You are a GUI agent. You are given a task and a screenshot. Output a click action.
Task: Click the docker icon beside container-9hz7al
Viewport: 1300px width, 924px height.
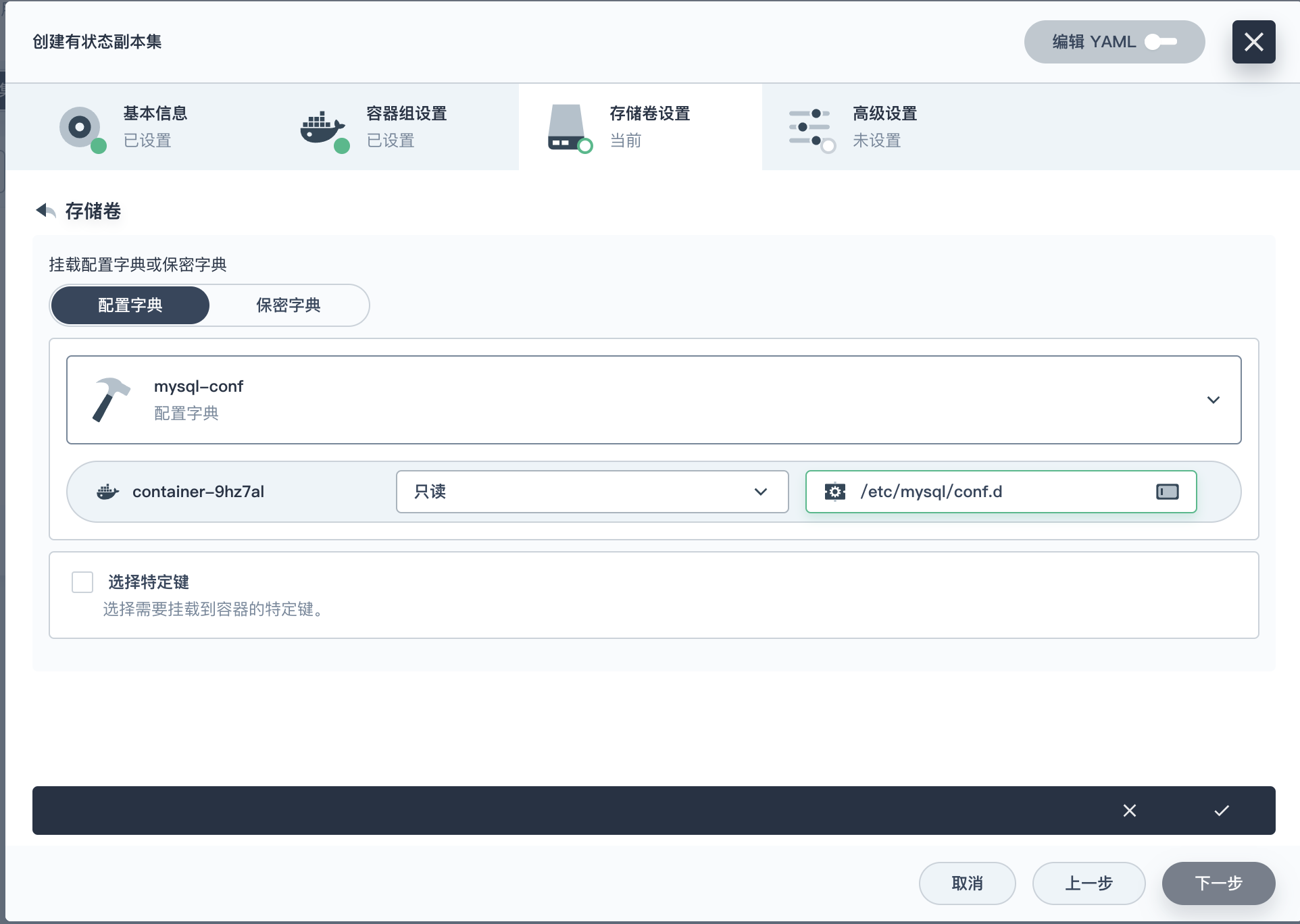(x=107, y=492)
